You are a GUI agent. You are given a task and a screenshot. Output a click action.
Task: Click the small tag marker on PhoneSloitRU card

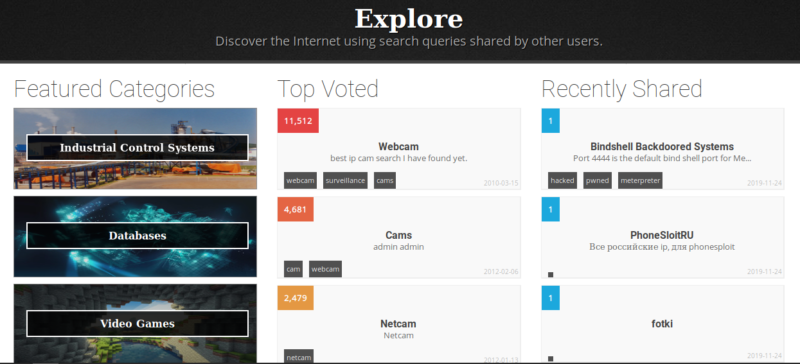(551, 275)
